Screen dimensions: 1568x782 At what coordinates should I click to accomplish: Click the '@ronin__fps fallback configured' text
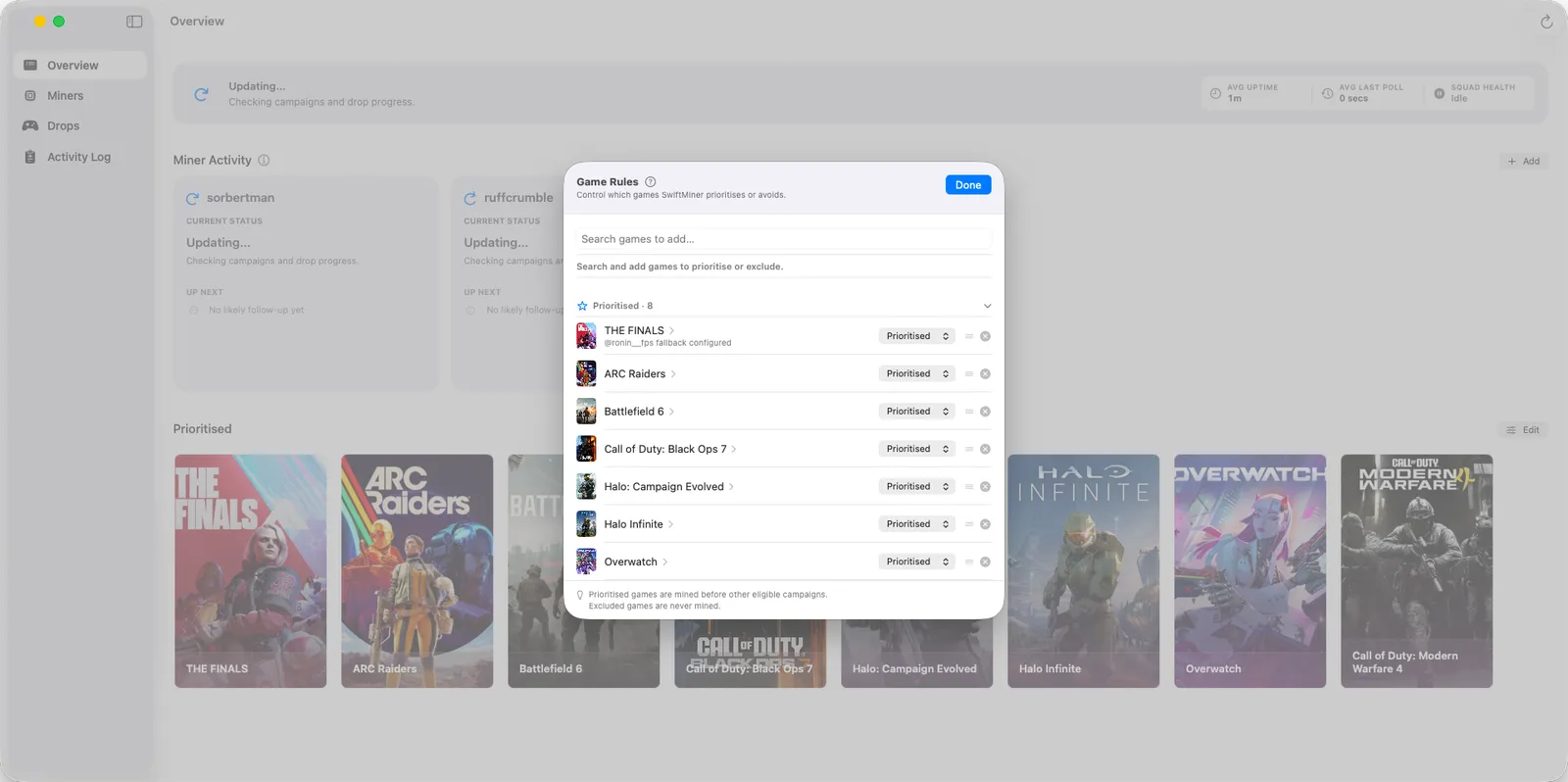click(x=667, y=343)
